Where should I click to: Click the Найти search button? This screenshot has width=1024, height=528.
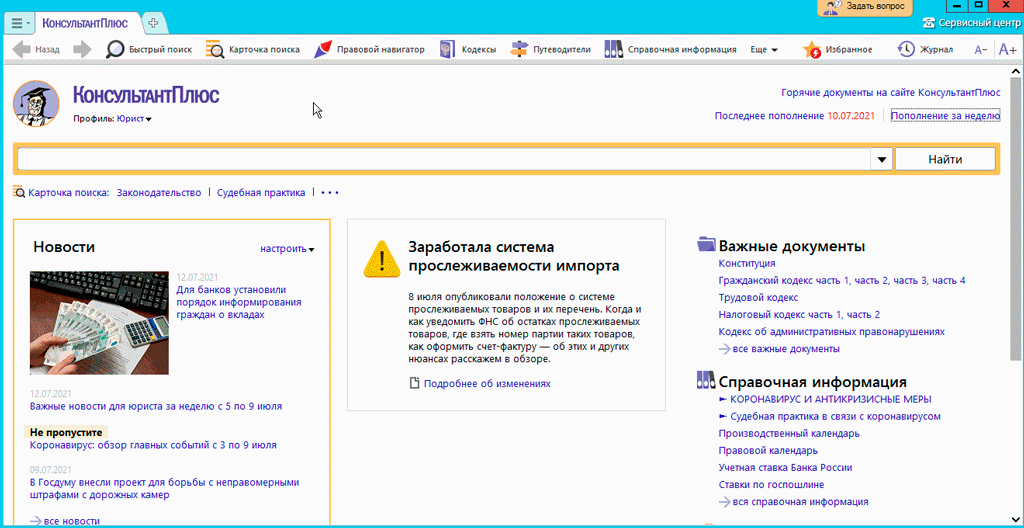point(945,159)
